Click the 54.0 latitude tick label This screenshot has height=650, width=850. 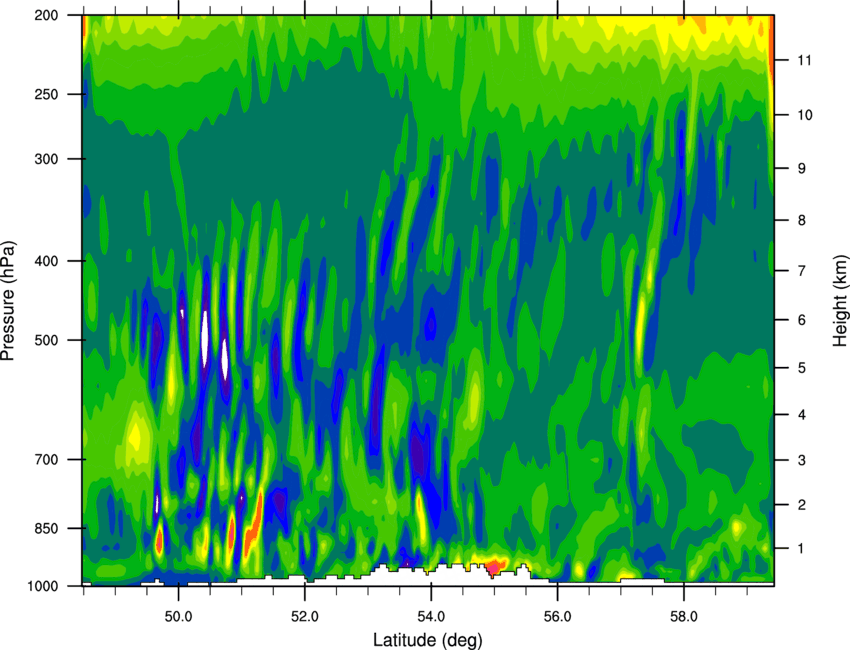pyautogui.click(x=432, y=617)
